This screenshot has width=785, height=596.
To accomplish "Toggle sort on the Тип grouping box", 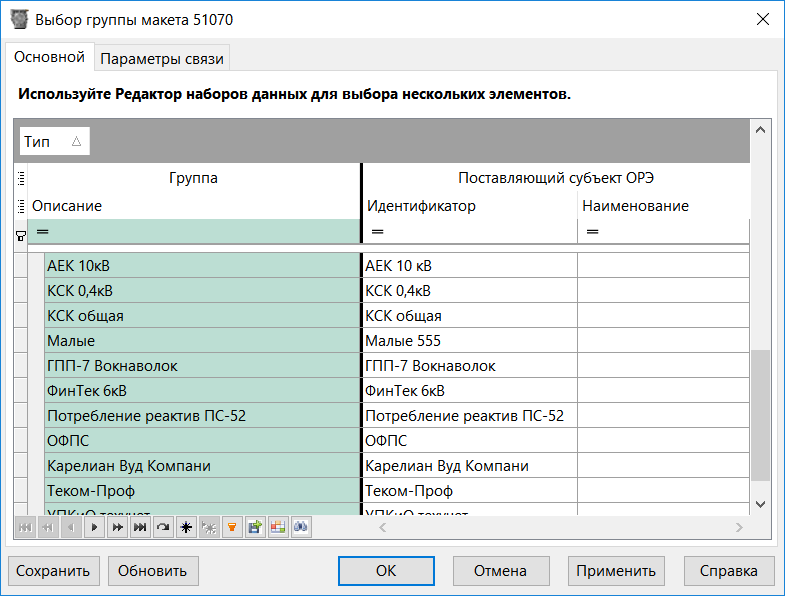I will [55, 142].
